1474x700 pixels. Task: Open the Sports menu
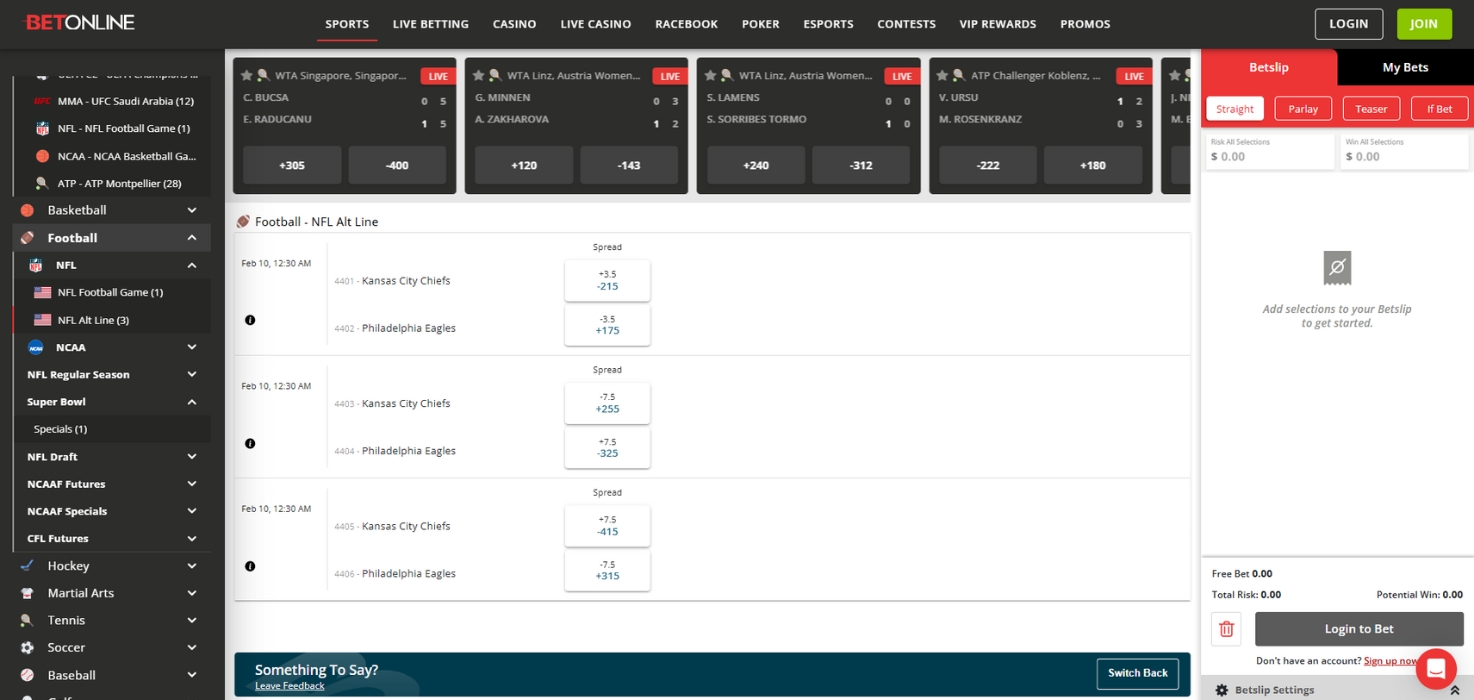tap(347, 24)
